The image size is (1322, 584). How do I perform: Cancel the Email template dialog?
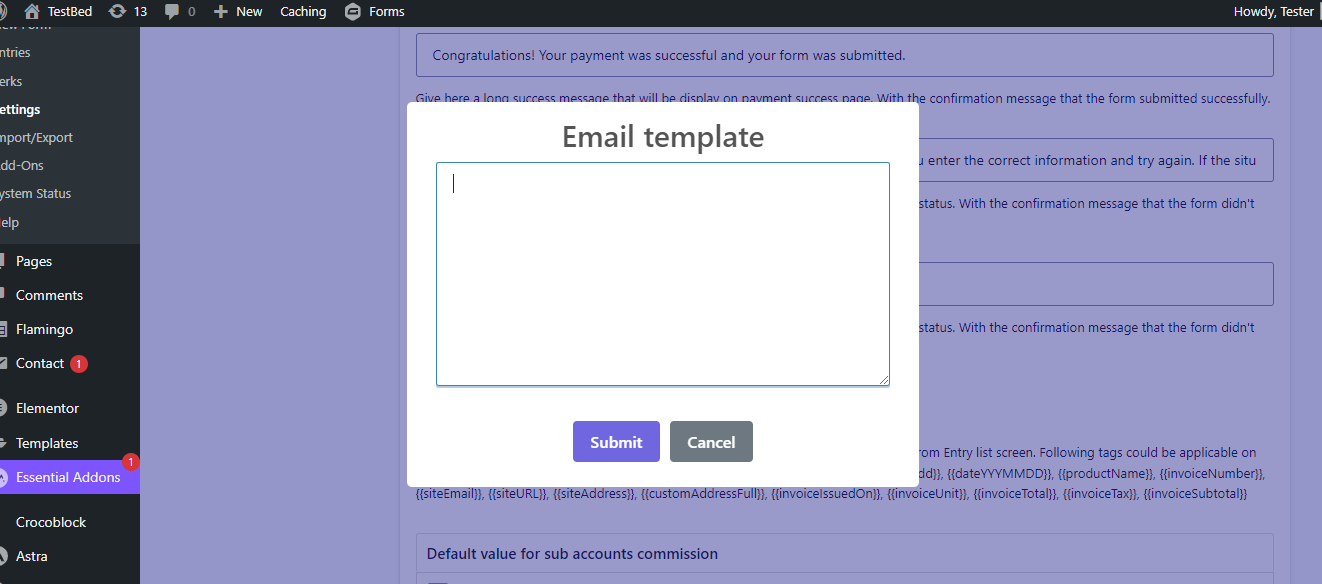711,442
